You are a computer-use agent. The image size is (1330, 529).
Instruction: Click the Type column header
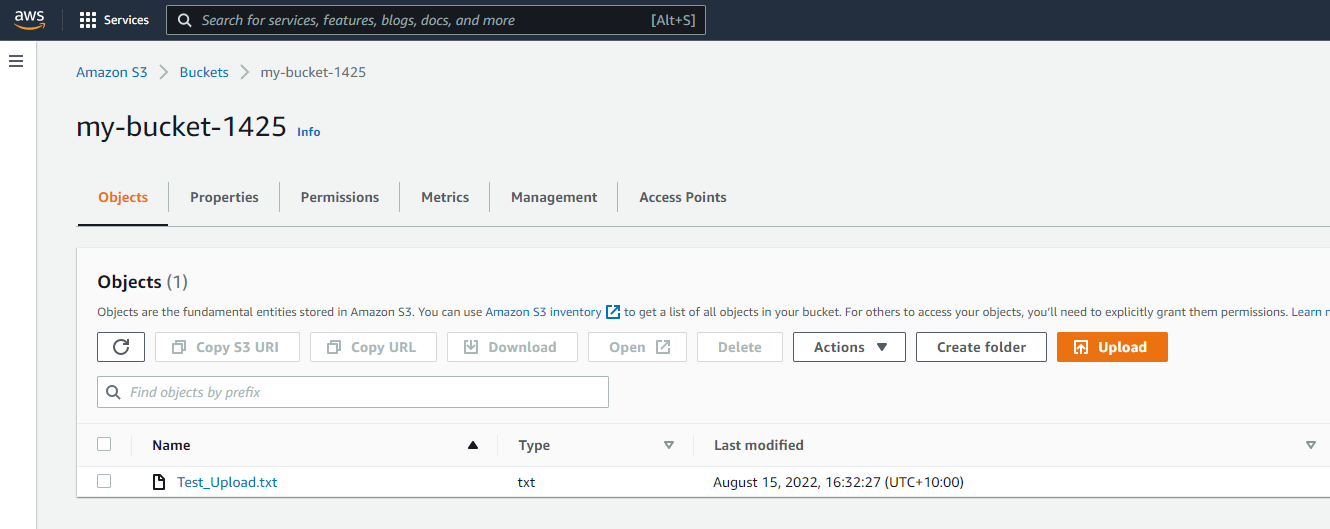click(534, 445)
